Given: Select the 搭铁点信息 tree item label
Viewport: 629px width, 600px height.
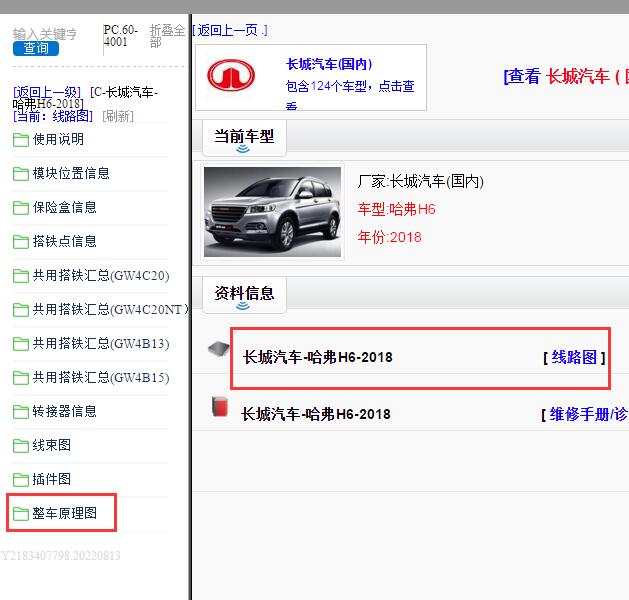Looking at the screenshot, I should (65, 241).
